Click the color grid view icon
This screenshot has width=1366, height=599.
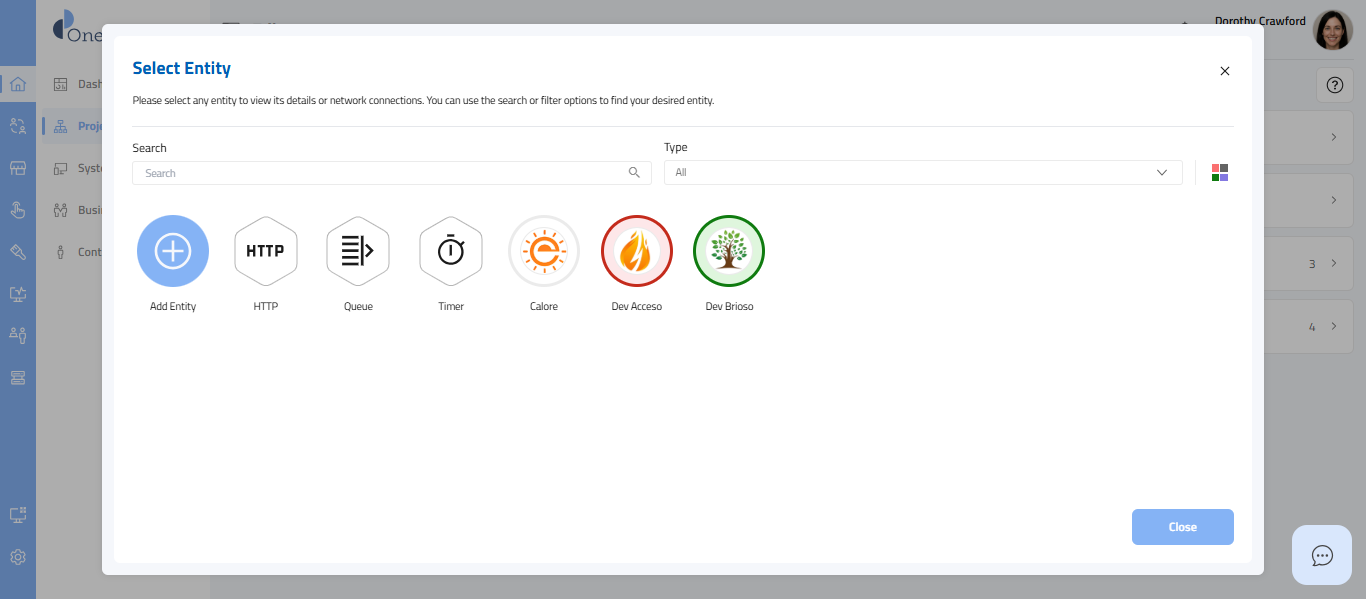click(x=1220, y=173)
